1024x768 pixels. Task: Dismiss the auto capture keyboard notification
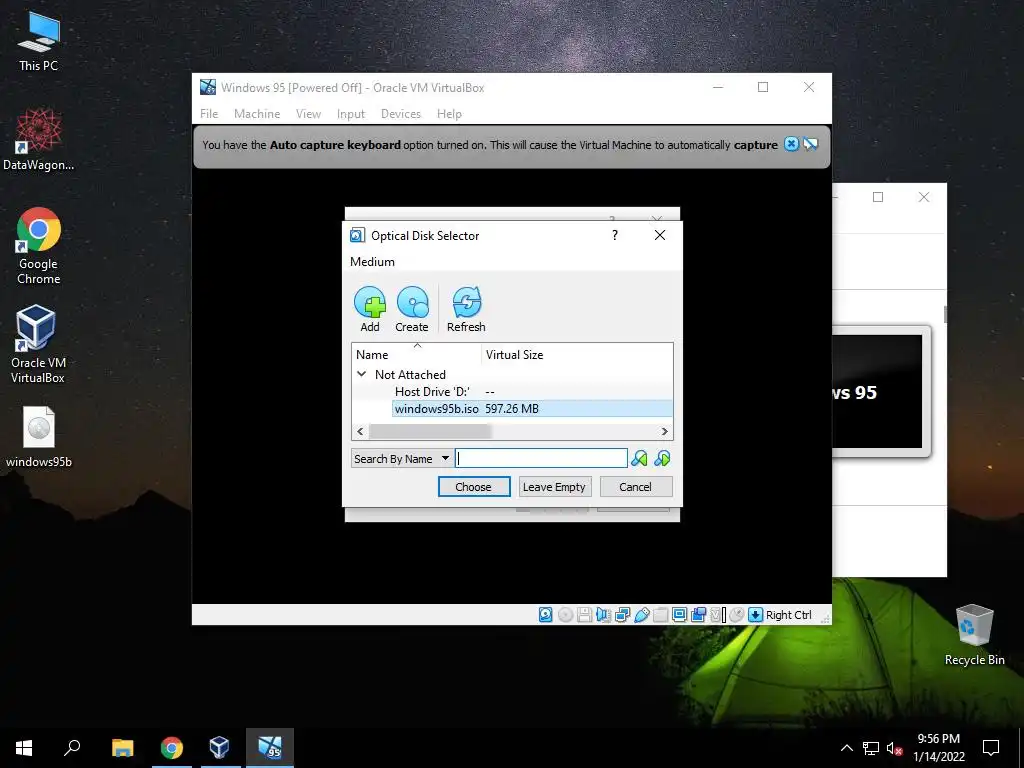791,144
